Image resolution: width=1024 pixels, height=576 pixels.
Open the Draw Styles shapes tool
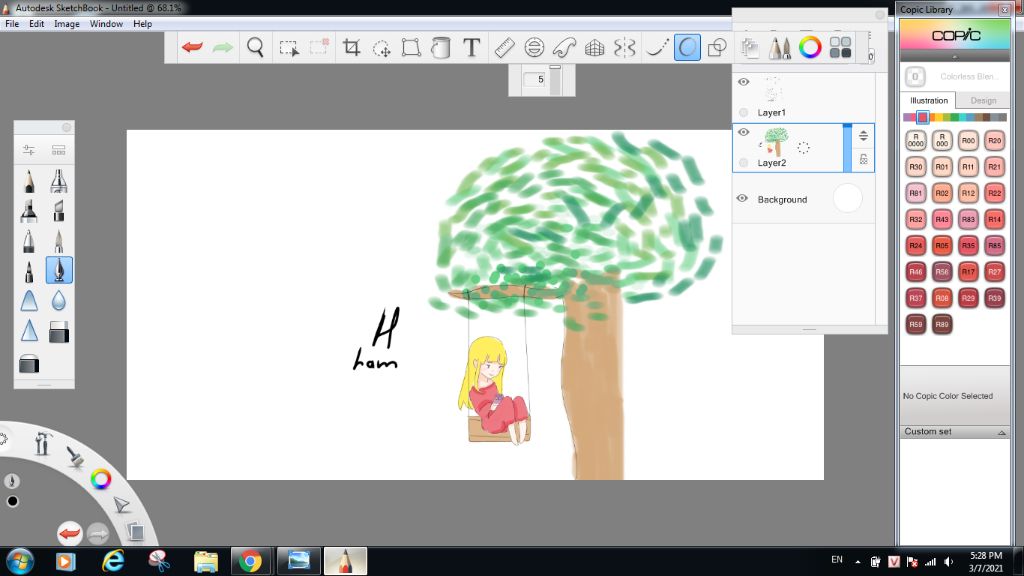(717, 48)
